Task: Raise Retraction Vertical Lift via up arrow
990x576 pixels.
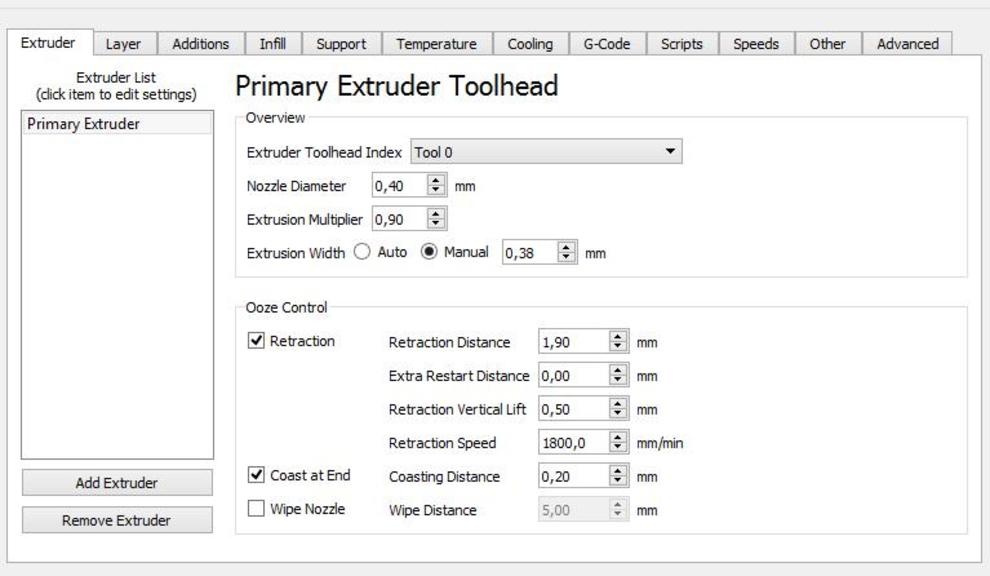Action: [x=618, y=404]
